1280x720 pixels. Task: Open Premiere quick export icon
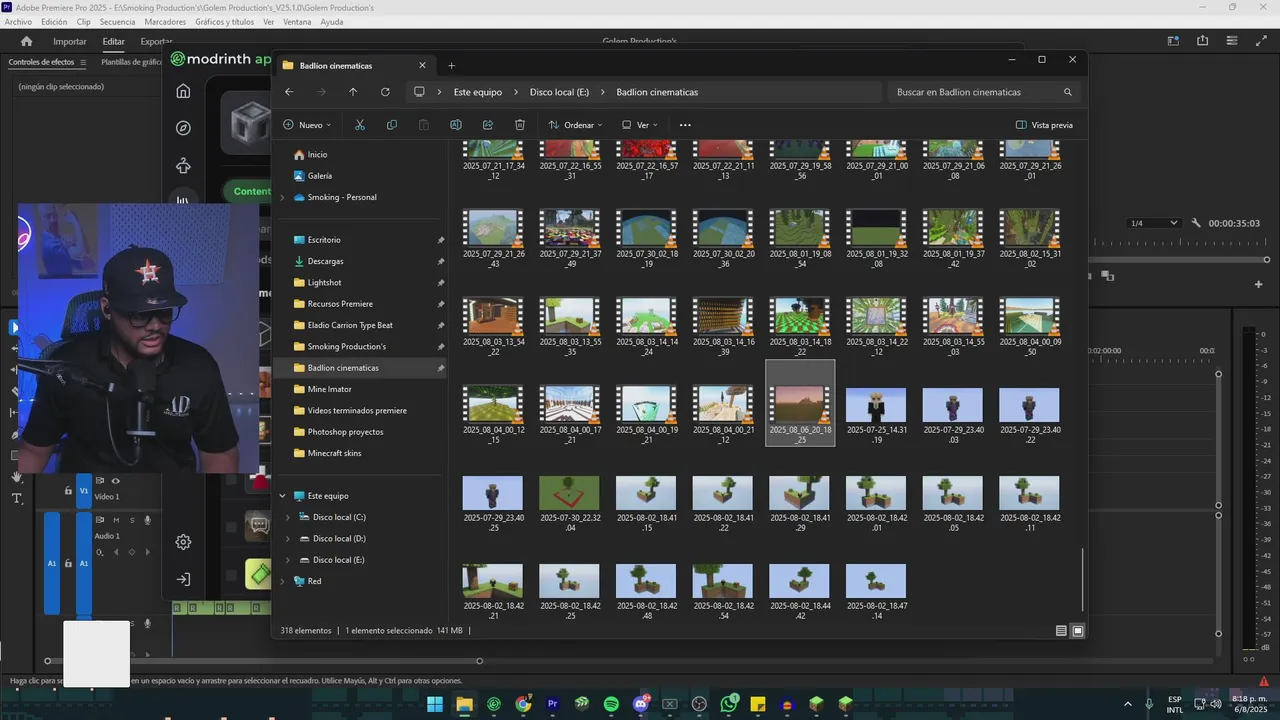[x=1203, y=41]
